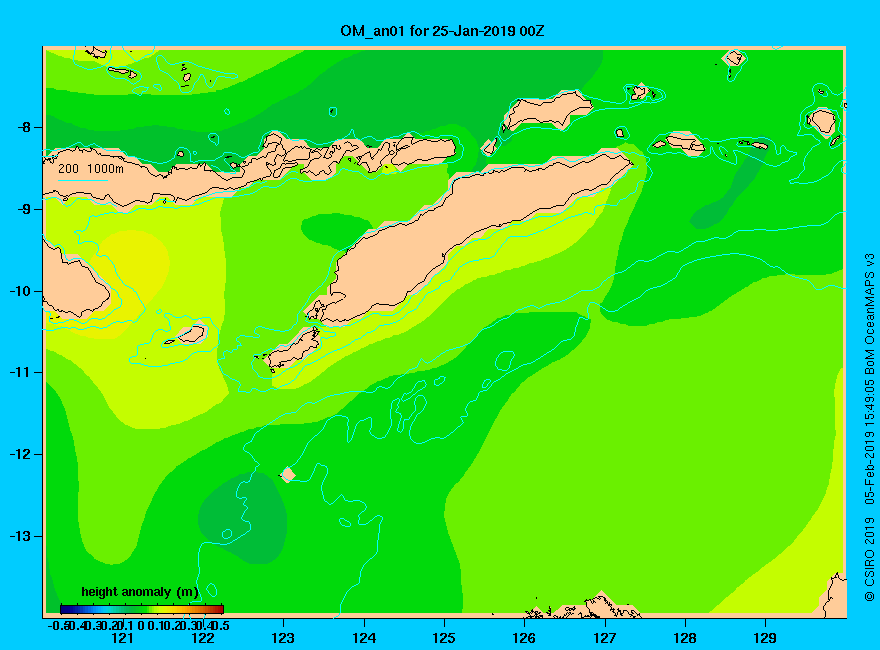Viewport: 880px width, 650px height.
Task: Click latitude label "-13"
Action: 21,536
